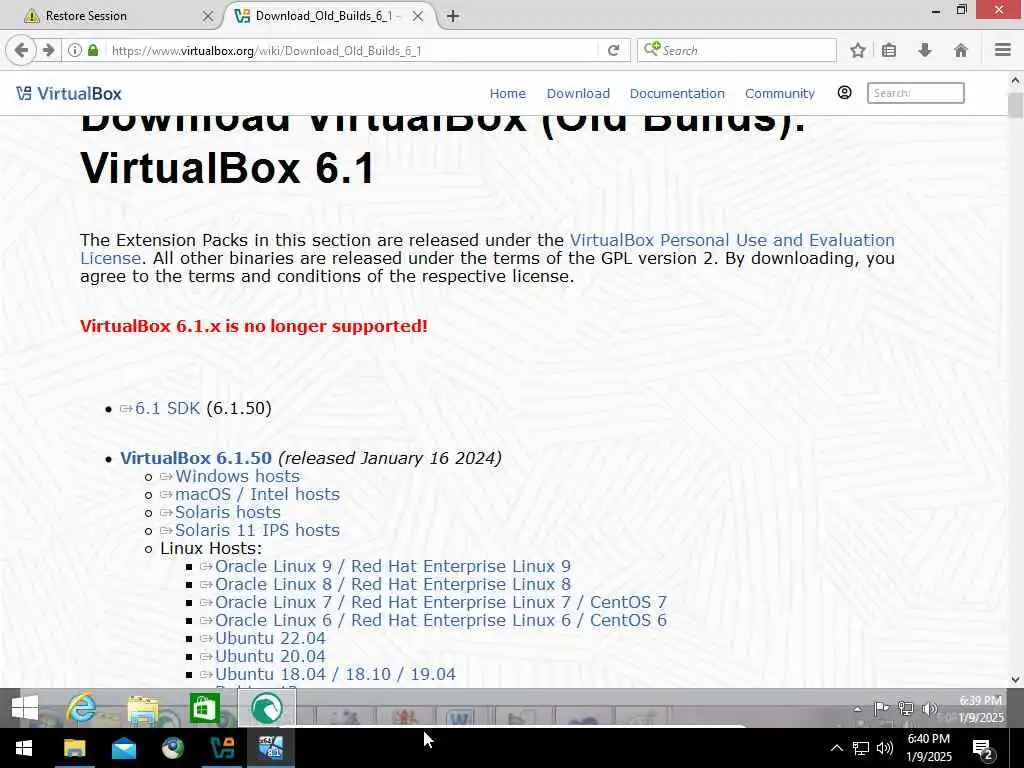Show bookmarks list icon in toolbar
The height and width of the screenshot is (768, 1024).
pos(889,50)
